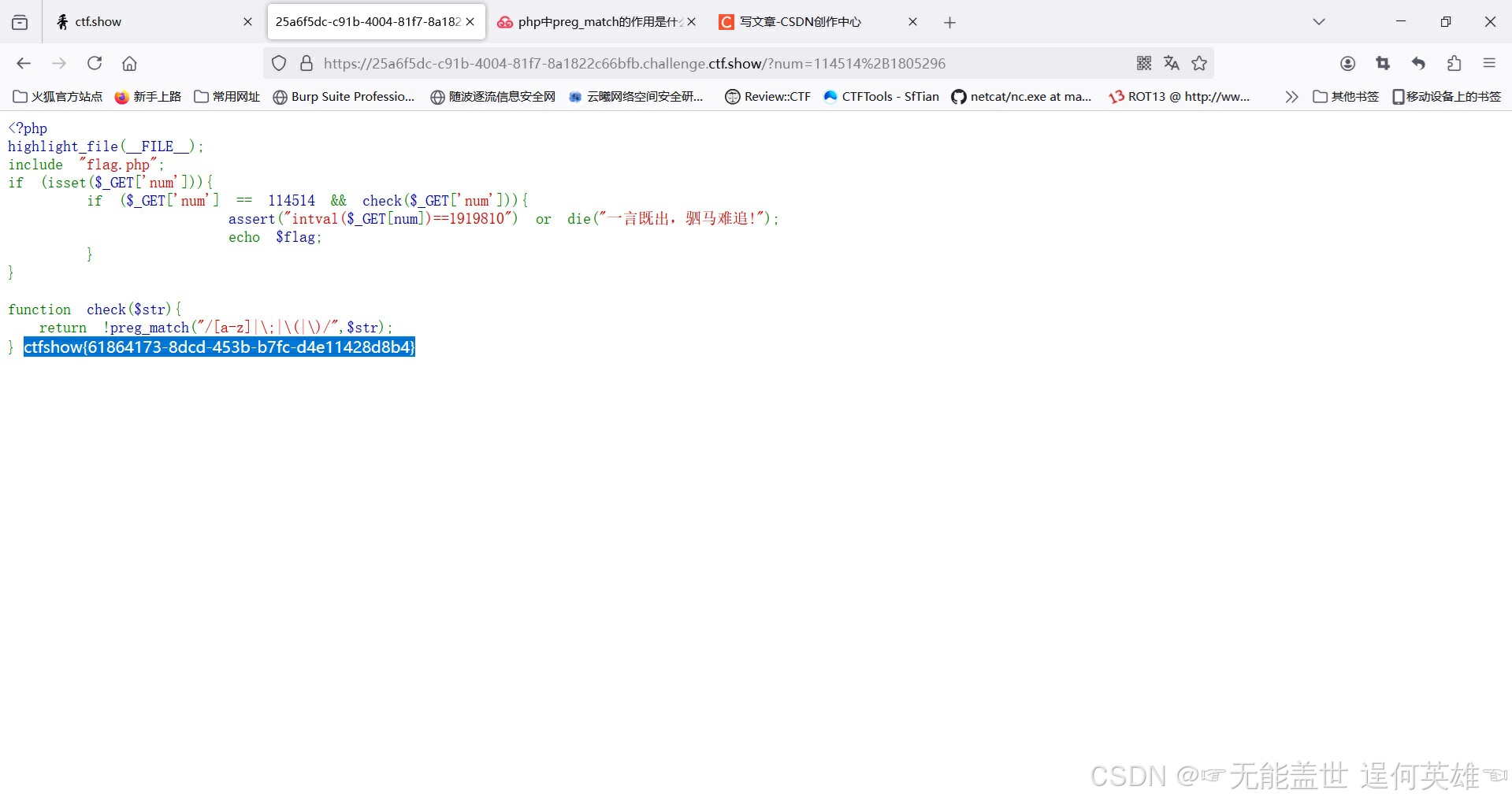1512x801 pixels.
Task: Go back to previous page
Action: click(x=24, y=63)
